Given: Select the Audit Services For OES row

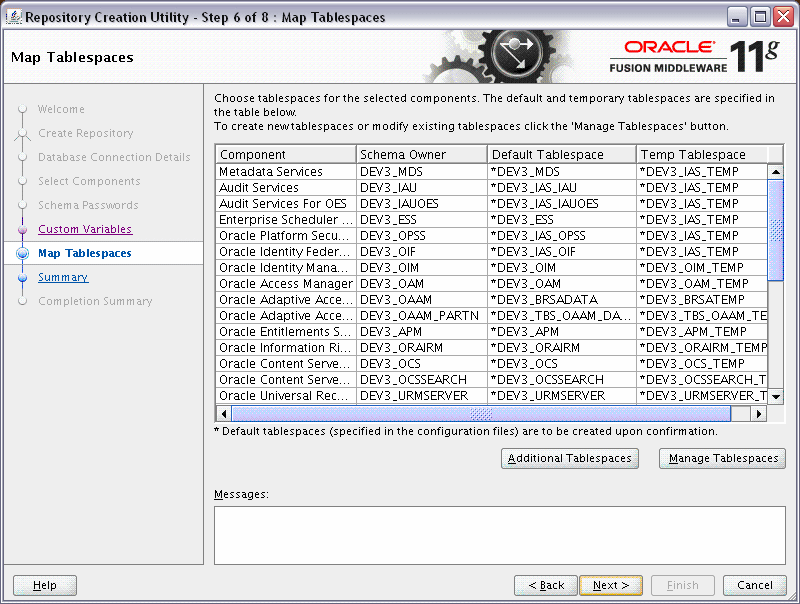Looking at the screenshot, I should (286, 204).
